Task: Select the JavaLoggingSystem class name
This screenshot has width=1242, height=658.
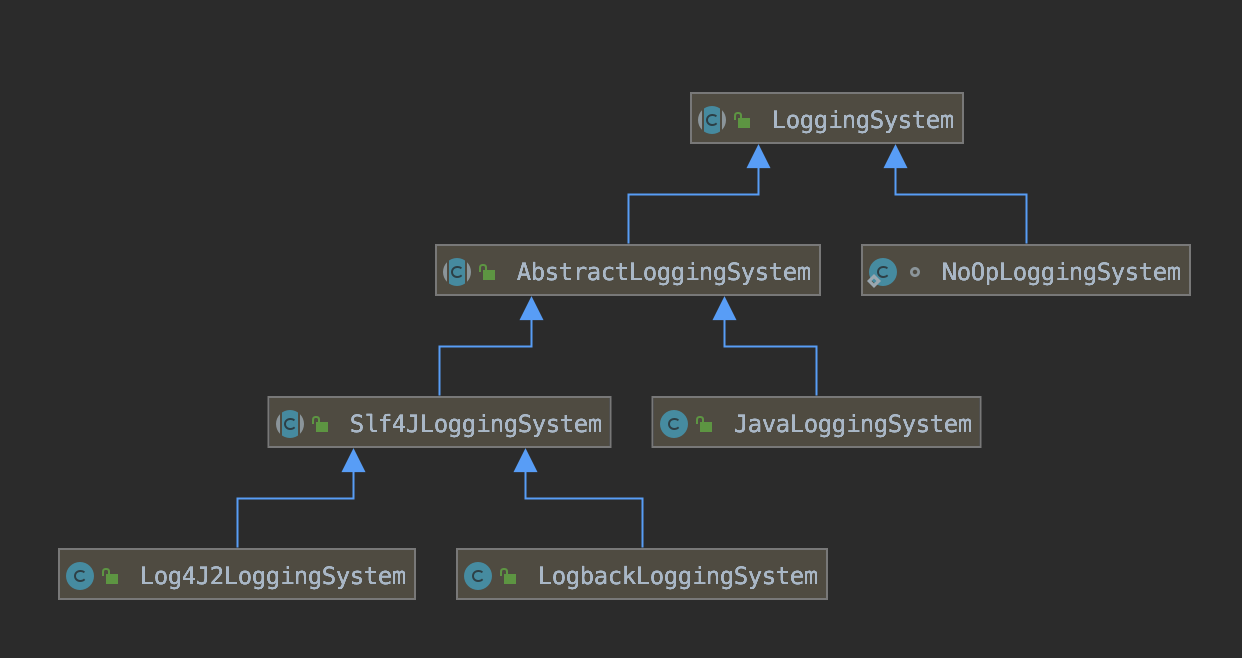Action: pos(853,424)
